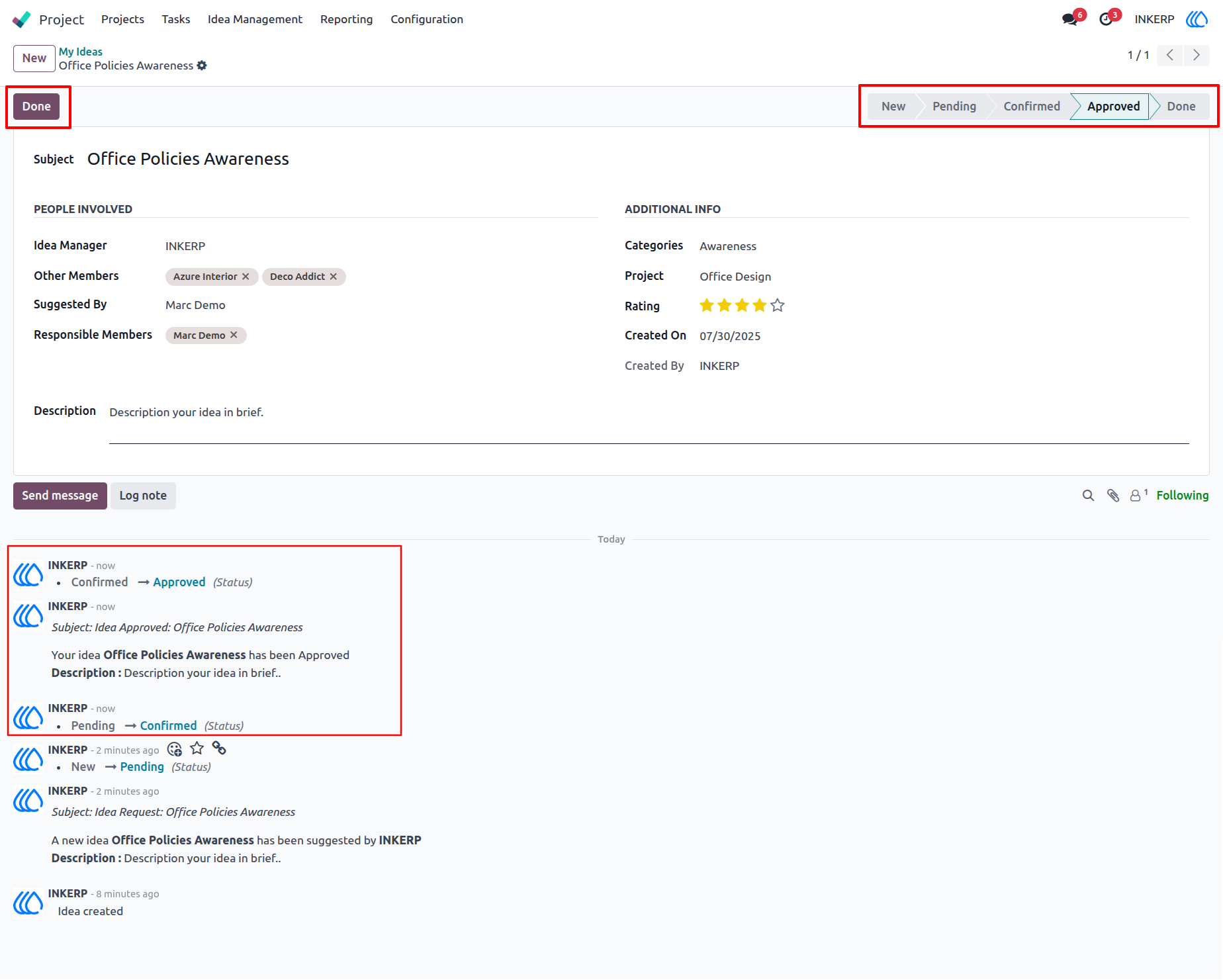Click the Send message button
This screenshot has height=980, width=1223.
coord(60,496)
